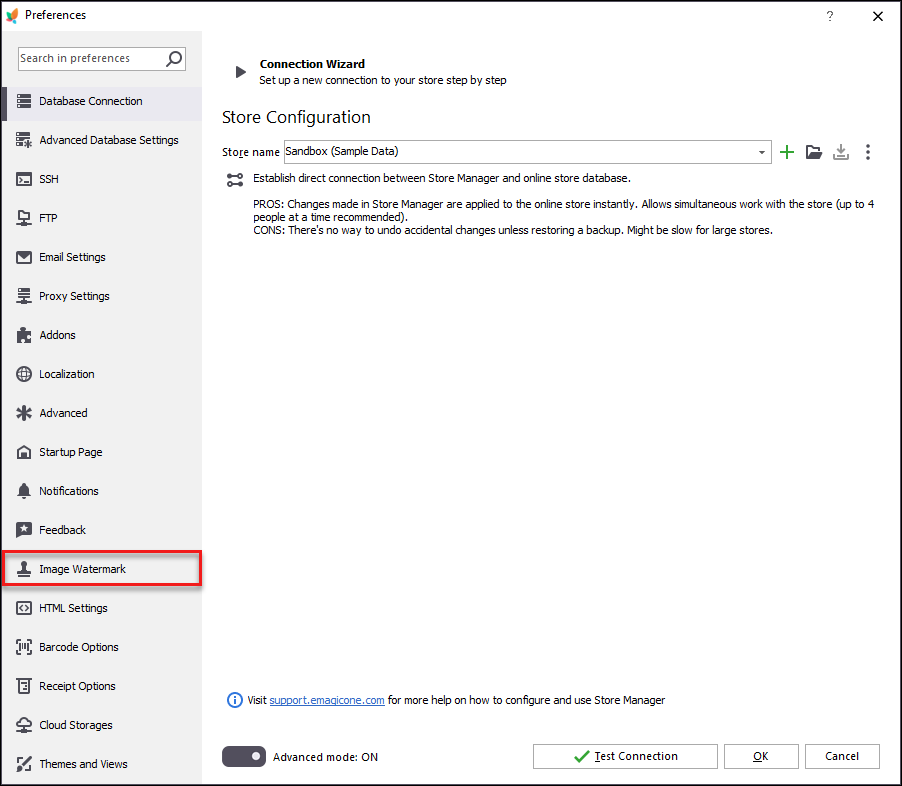
Task: Click the Image Watermark stamp icon
Action: 24,569
